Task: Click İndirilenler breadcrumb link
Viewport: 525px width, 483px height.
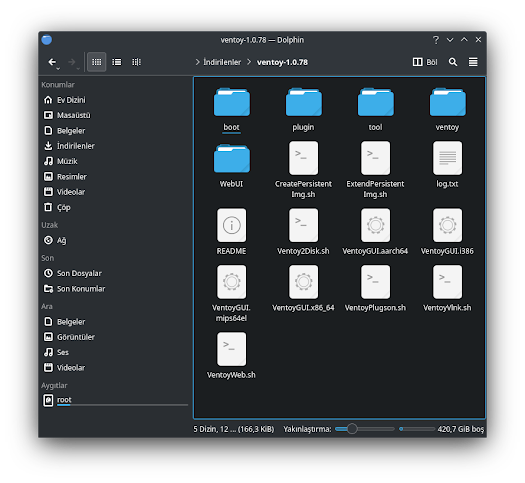Action: 222,62
